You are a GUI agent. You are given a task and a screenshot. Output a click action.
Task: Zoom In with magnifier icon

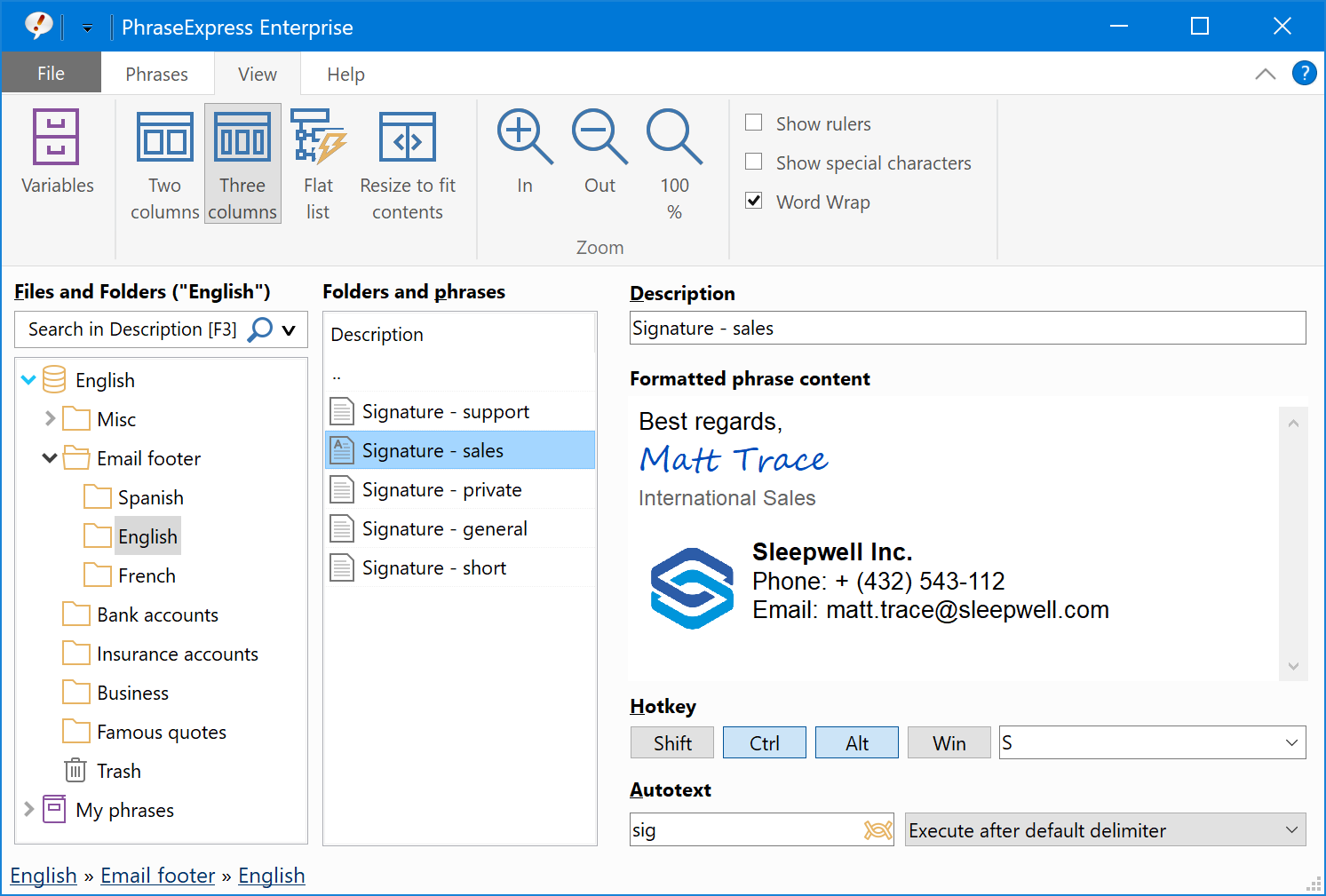tap(525, 151)
